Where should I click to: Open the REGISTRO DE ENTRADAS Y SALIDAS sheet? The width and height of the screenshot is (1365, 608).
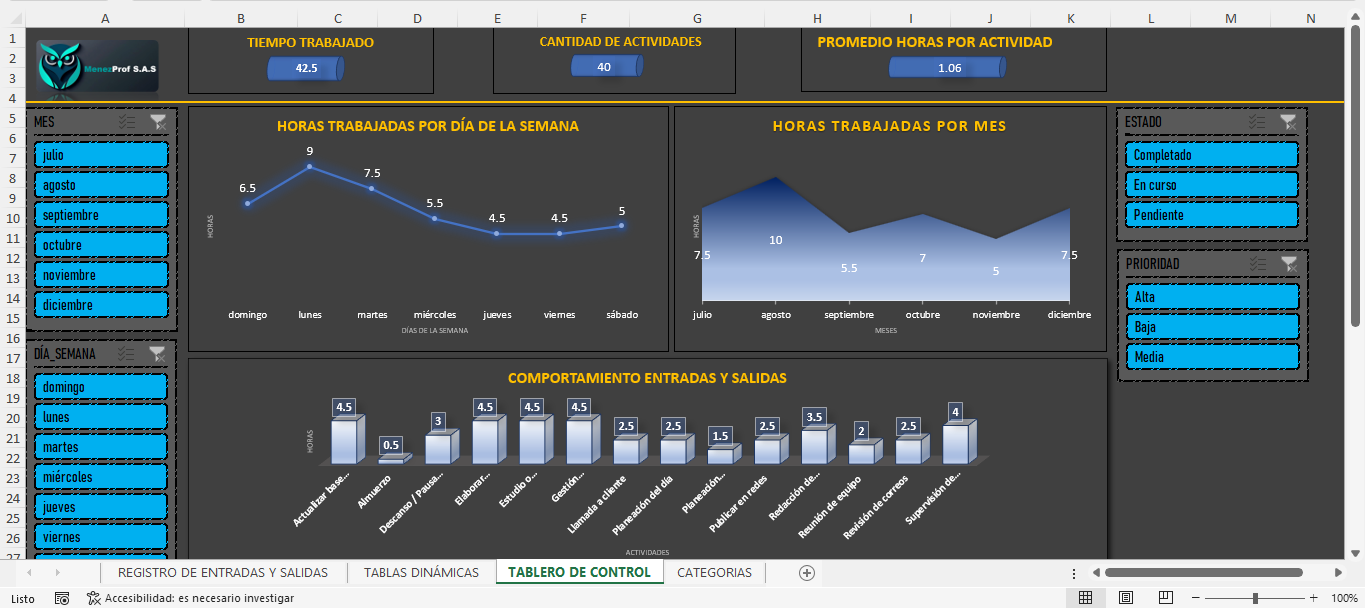pos(223,573)
